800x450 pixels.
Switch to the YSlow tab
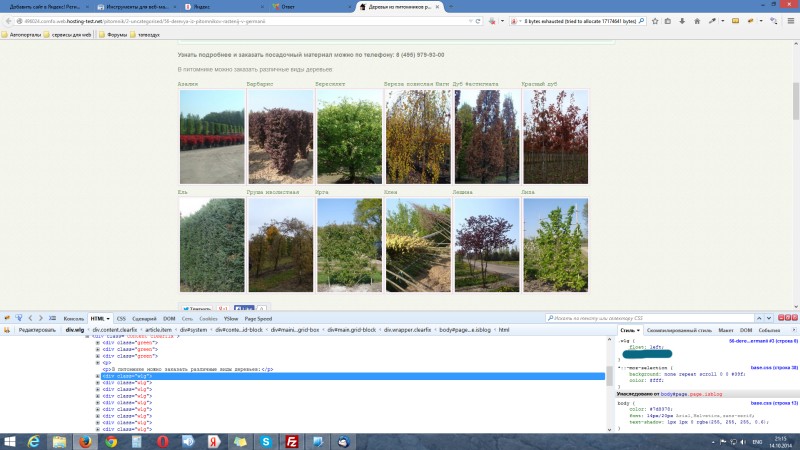point(231,318)
